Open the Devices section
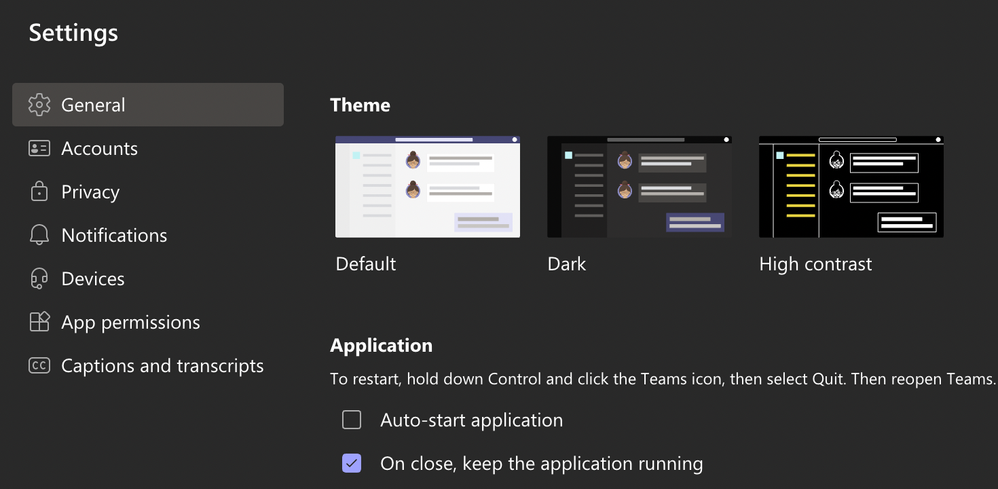 tap(148, 279)
